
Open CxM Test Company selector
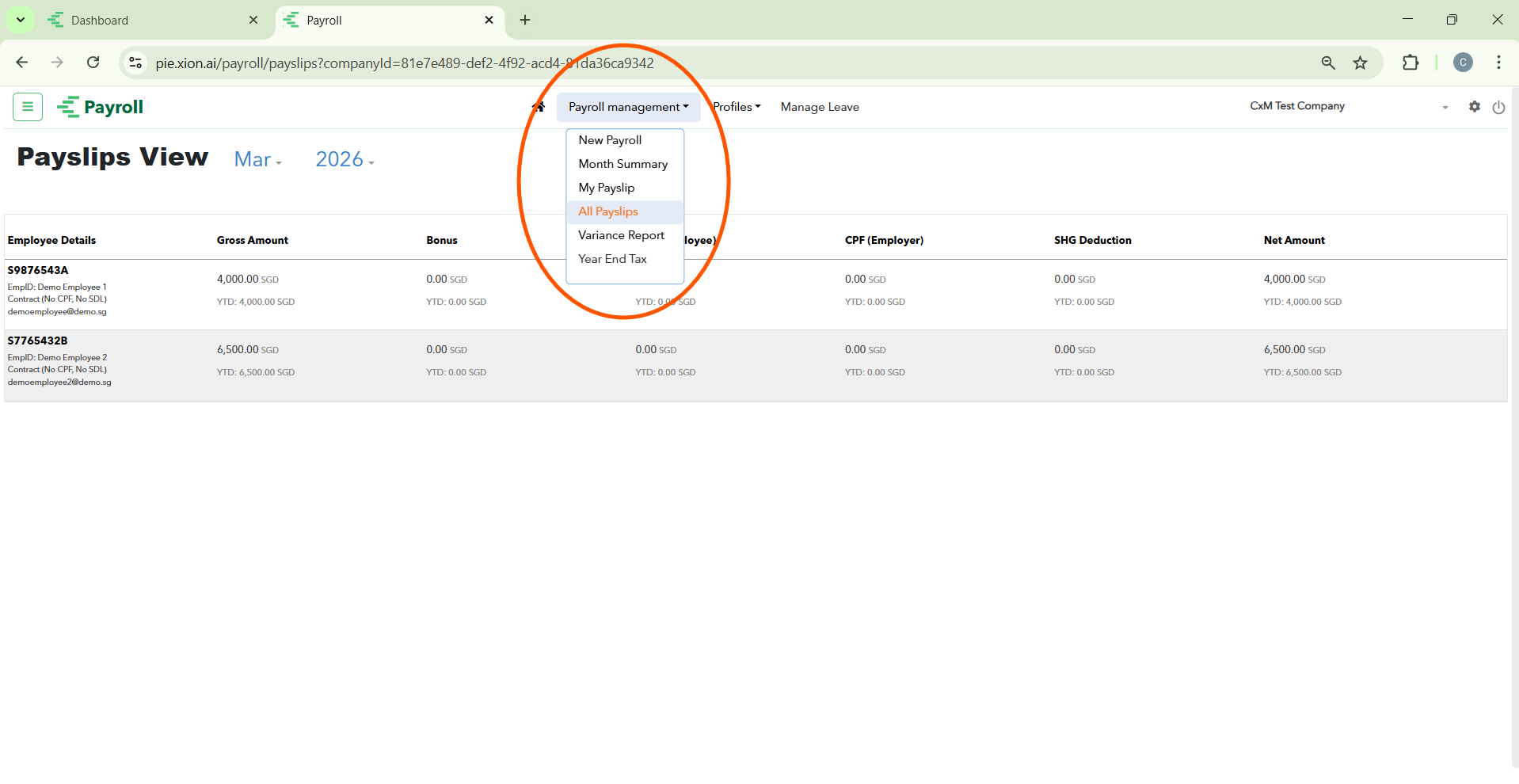pos(1346,107)
